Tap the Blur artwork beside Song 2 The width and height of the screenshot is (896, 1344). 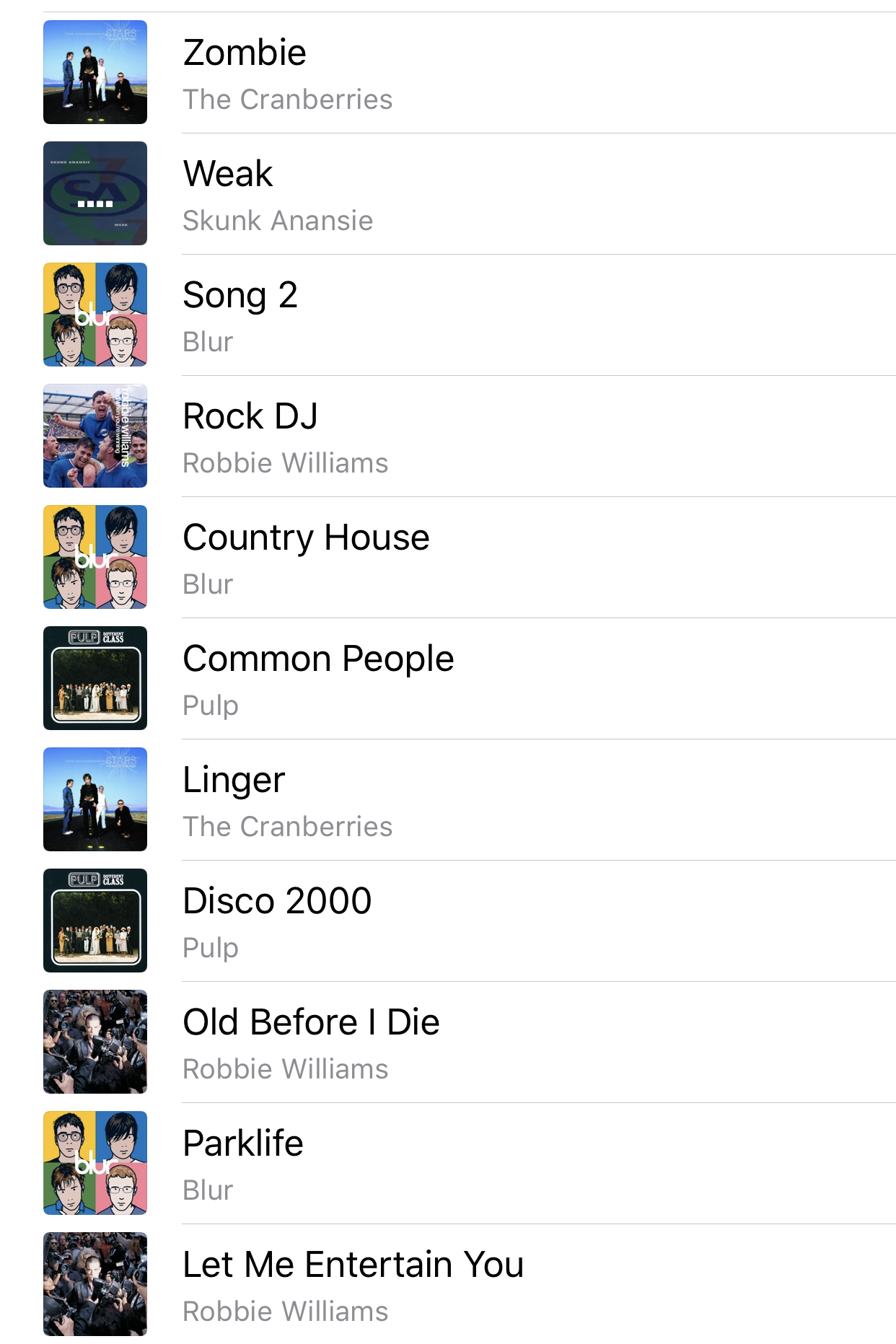point(95,315)
